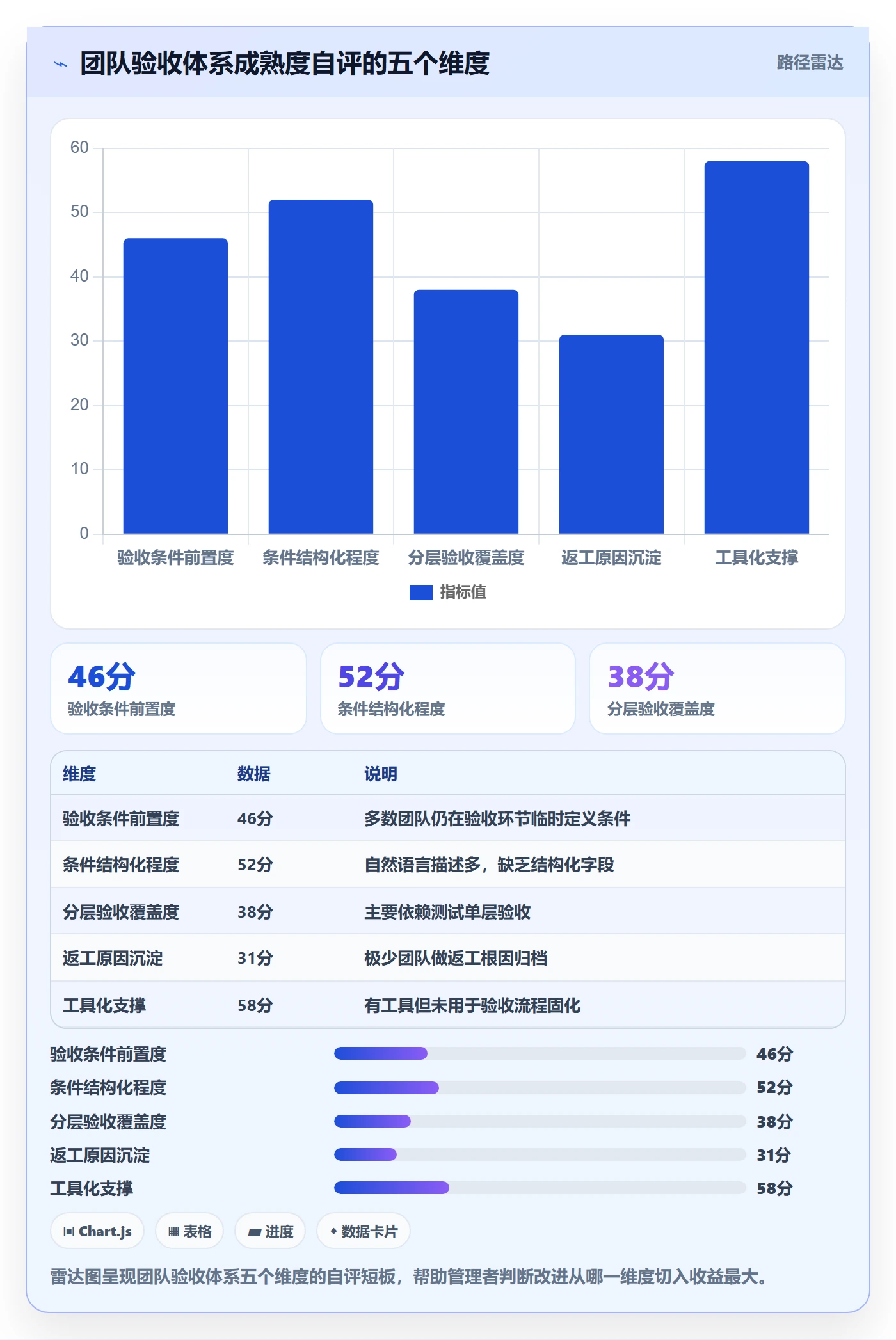
Task: Select table row 条件结构化程度
Action: [448, 865]
